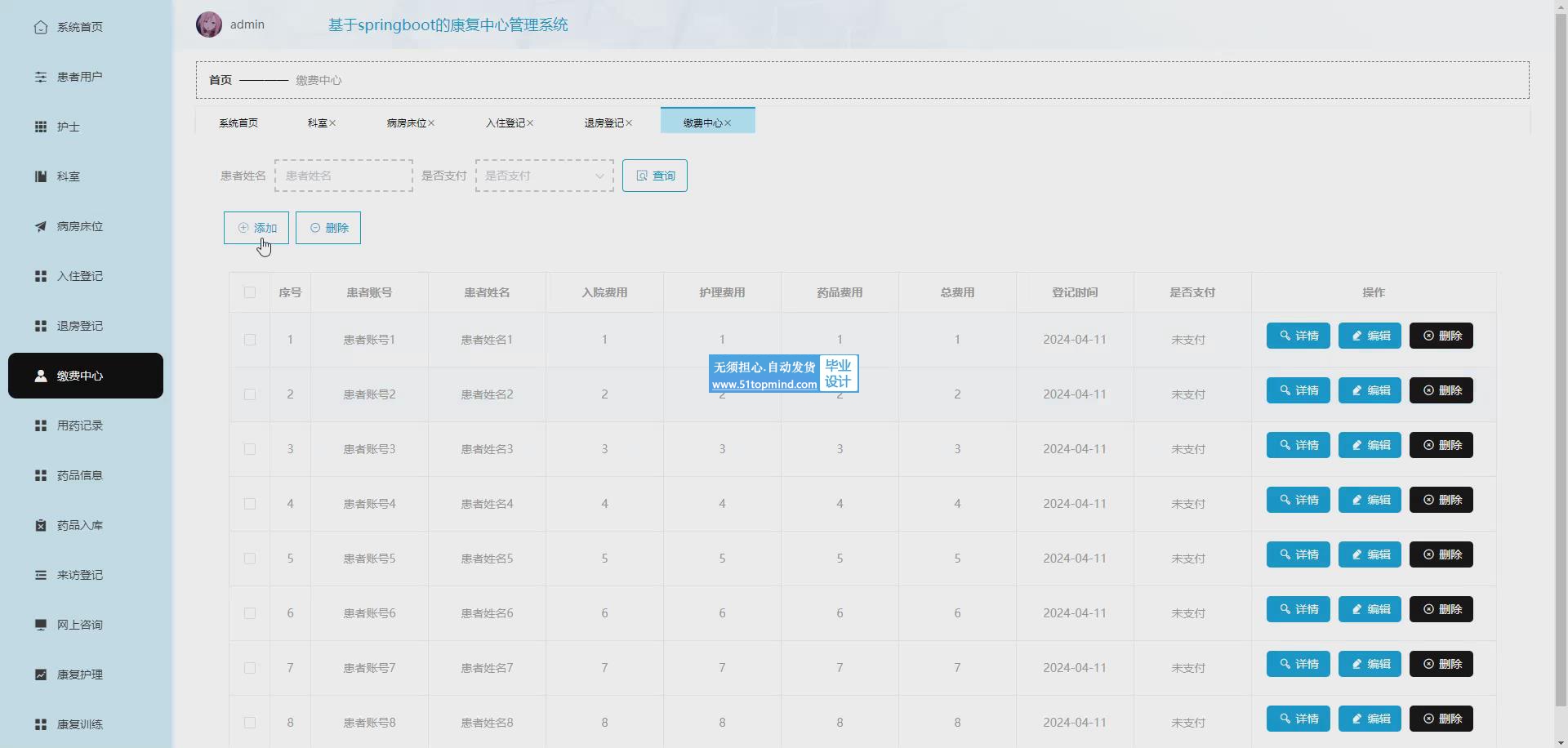Click 删除 for row 患者账号3
1568x748 pixels.
1441,445
